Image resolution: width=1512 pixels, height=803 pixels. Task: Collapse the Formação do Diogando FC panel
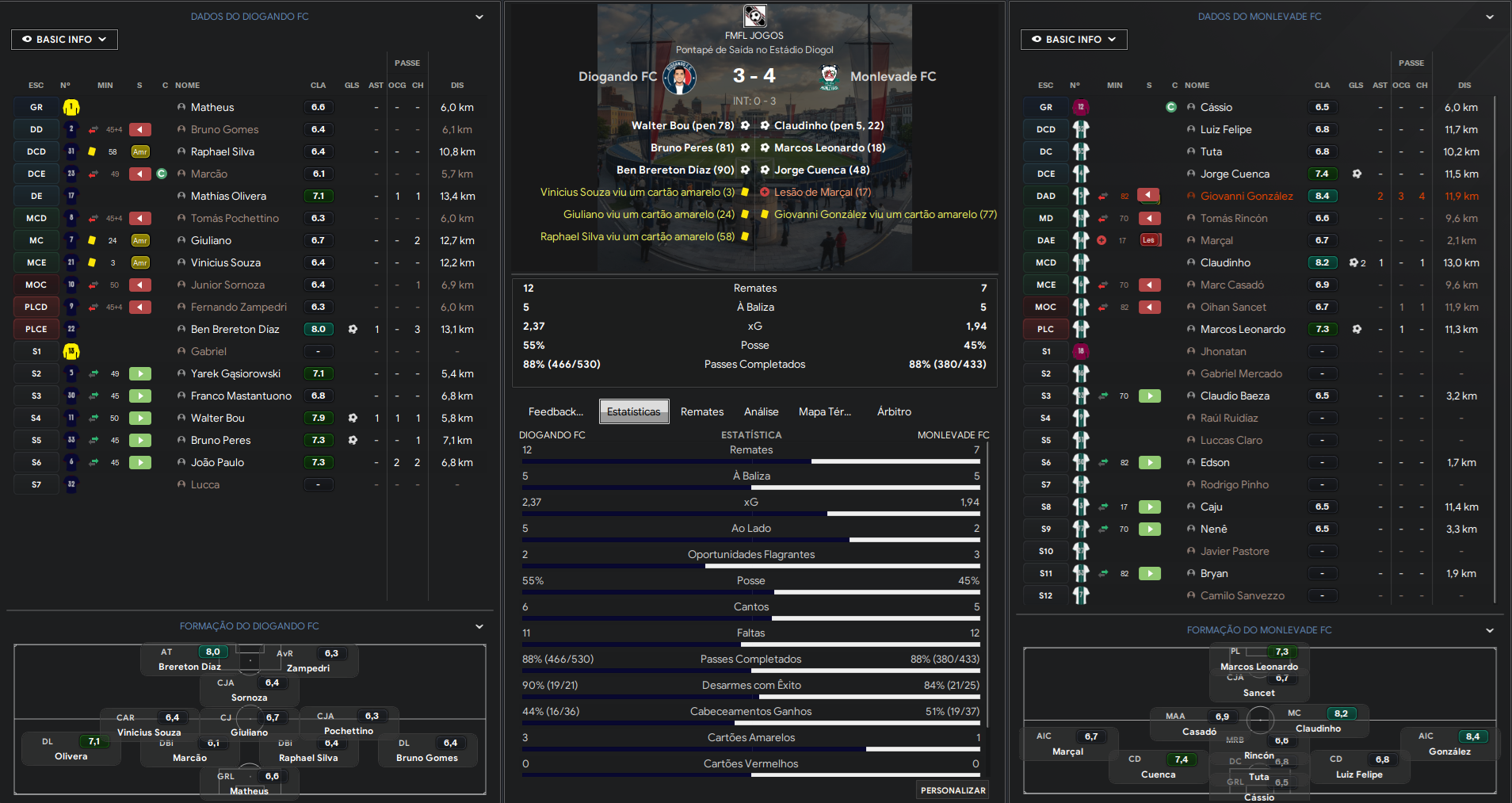click(479, 626)
